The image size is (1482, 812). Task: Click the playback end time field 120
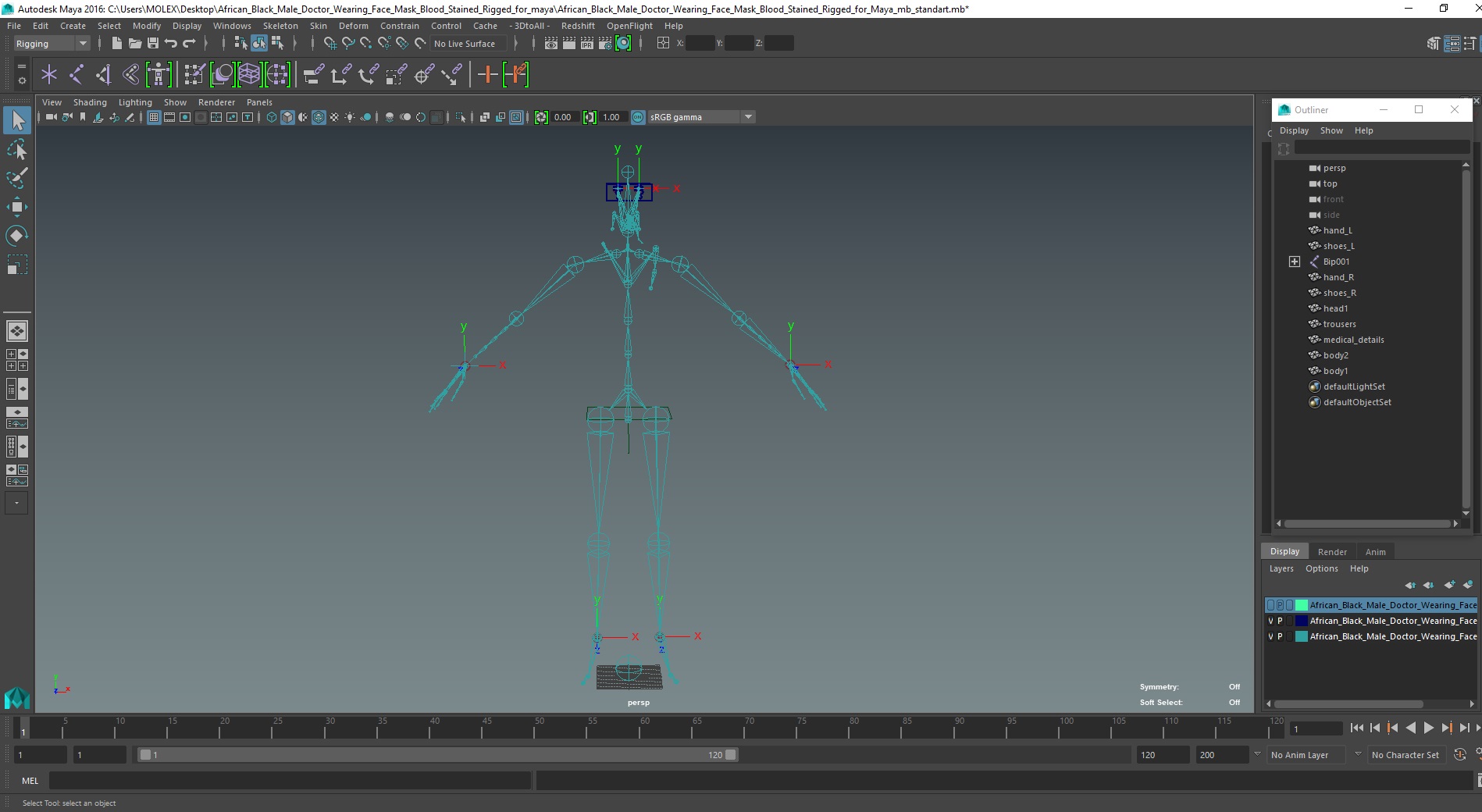1162,755
